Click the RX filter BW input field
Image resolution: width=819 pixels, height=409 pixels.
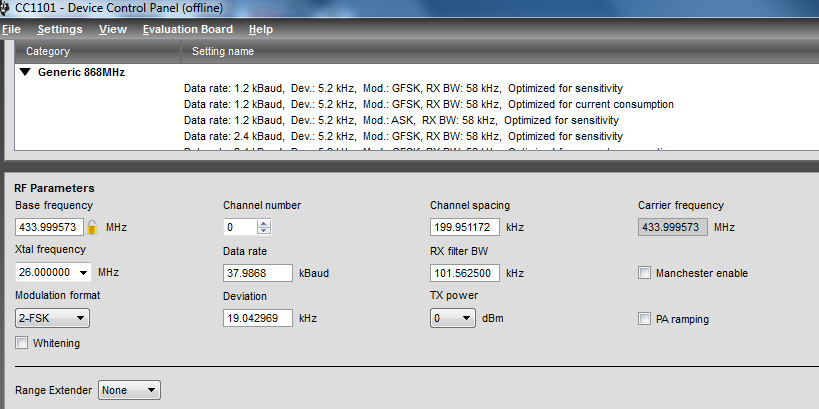(465, 273)
